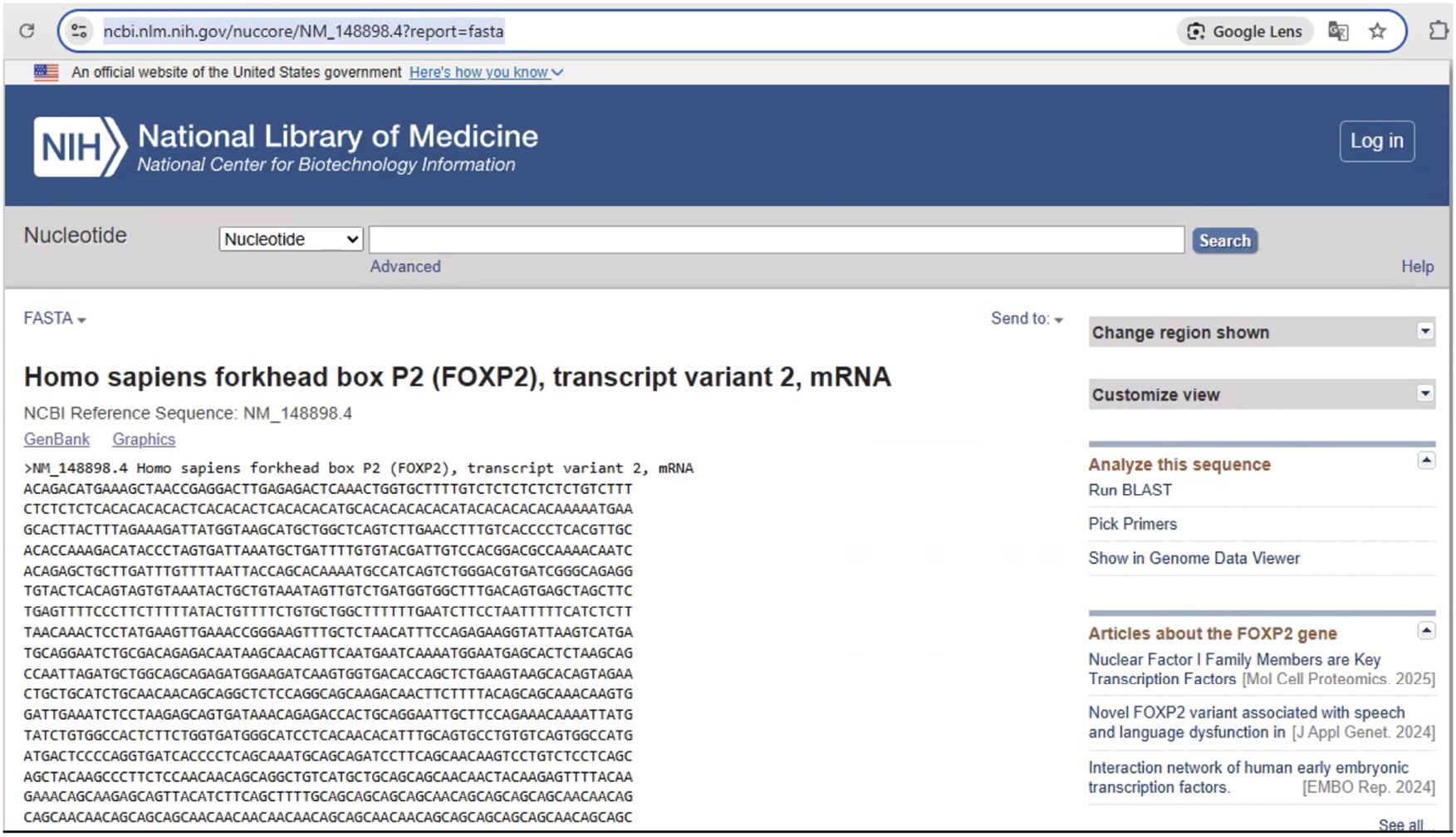Launch Google Lens from the address bar
The width and height of the screenshot is (1456, 837).
click(1244, 32)
